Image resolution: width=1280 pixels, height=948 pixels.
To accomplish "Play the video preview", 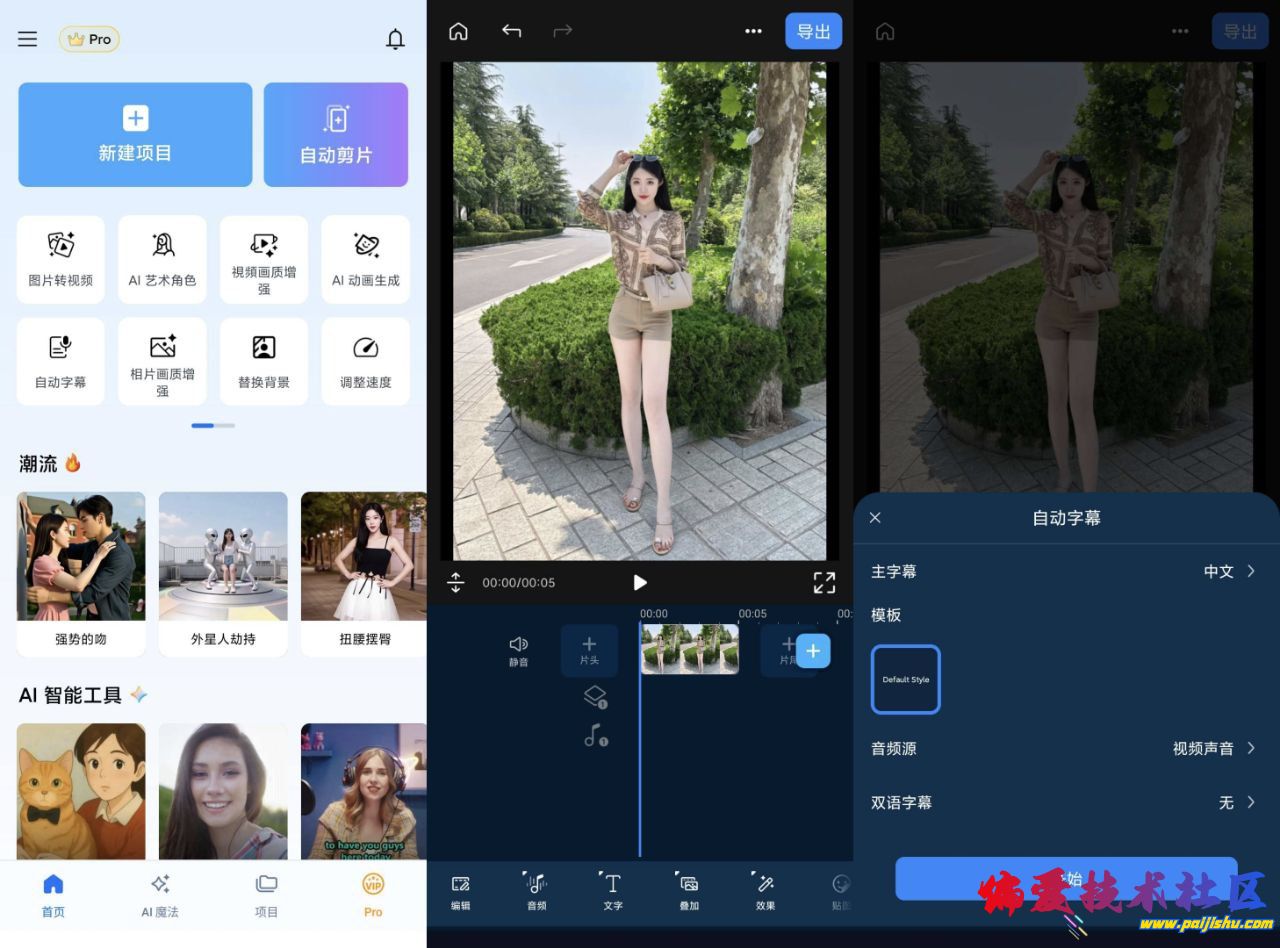I will (x=640, y=582).
